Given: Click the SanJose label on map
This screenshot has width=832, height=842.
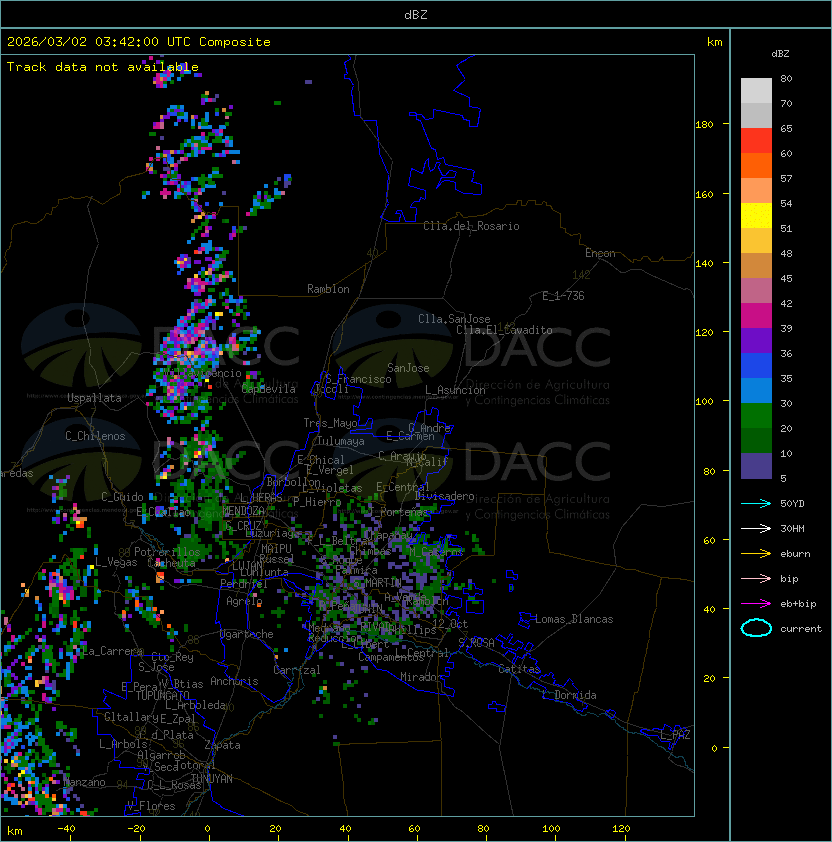Looking at the screenshot, I should [408, 368].
